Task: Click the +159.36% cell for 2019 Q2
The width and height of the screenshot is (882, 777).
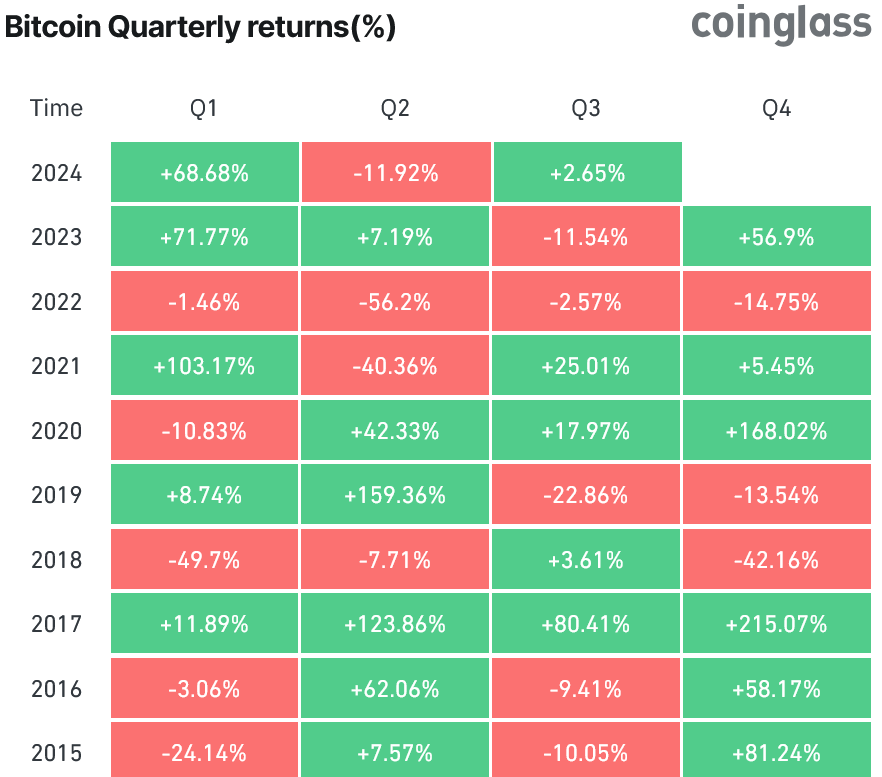Action: tap(395, 495)
